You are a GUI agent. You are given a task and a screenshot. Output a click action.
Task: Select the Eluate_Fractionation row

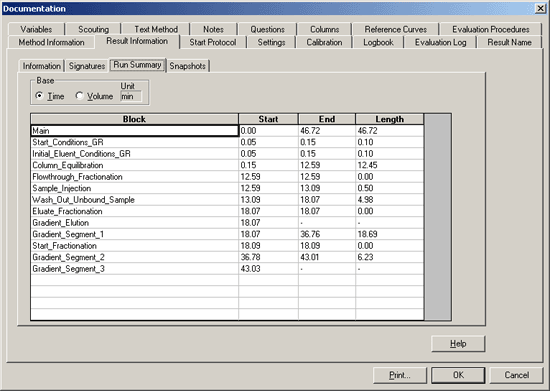click(227, 211)
